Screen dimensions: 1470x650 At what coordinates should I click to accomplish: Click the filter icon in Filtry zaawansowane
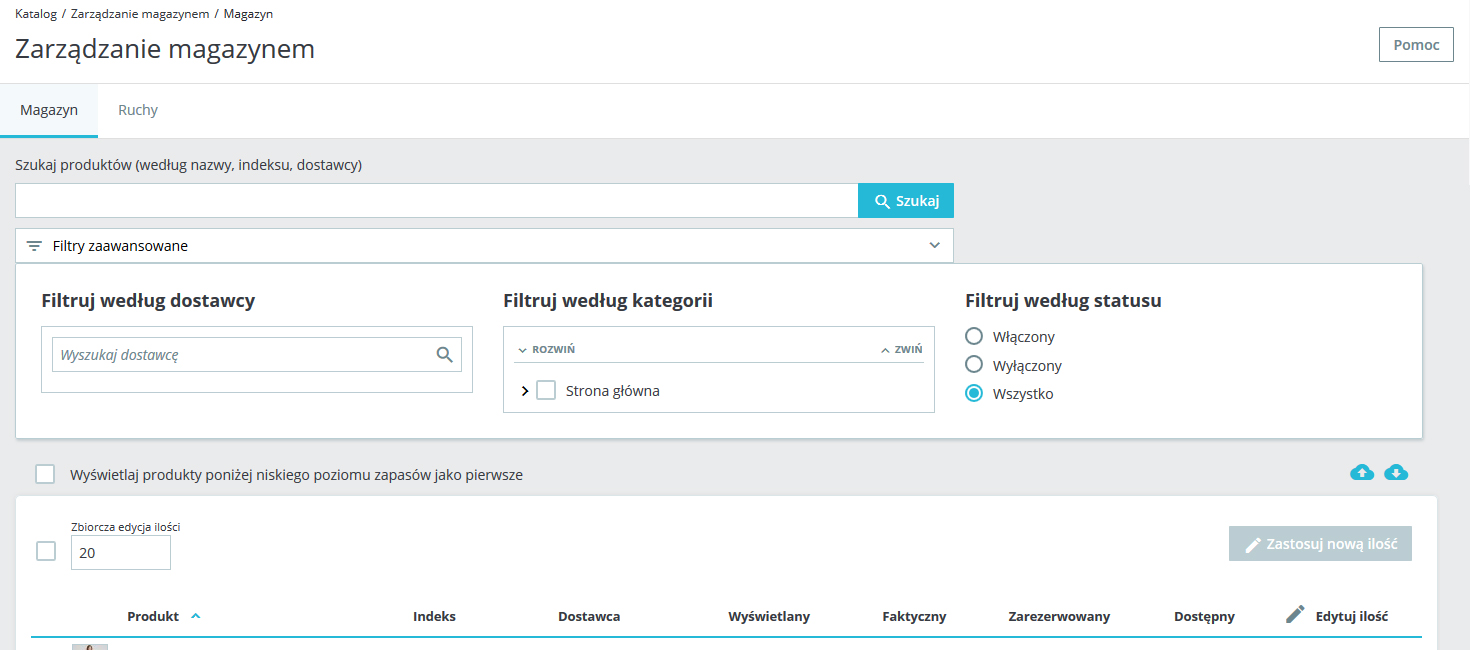[34, 246]
